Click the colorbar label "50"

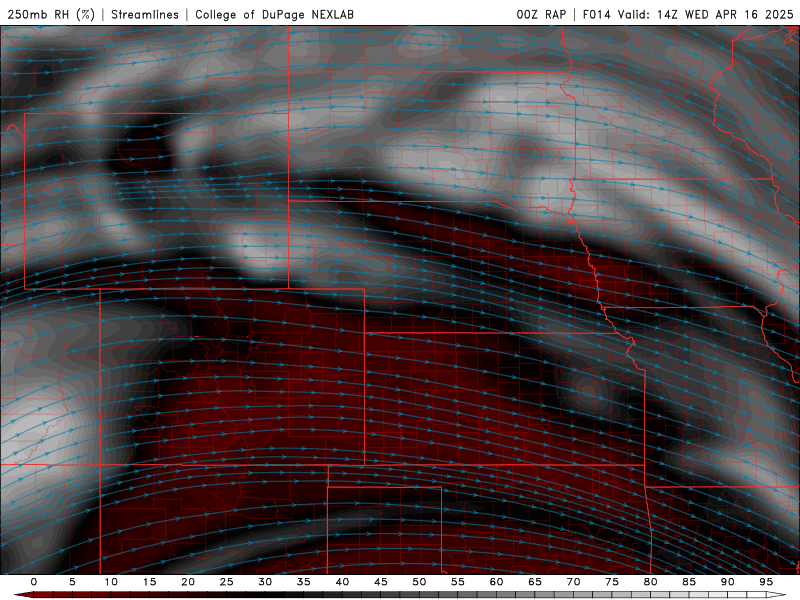[x=419, y=582]
